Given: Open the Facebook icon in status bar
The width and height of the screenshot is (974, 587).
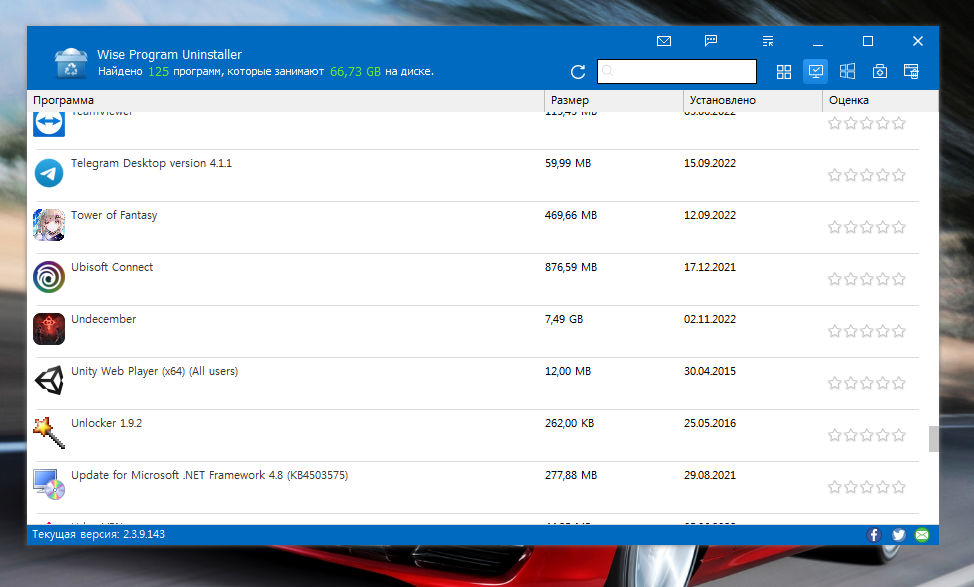Looking at the screenshot, I should [874, 535].
